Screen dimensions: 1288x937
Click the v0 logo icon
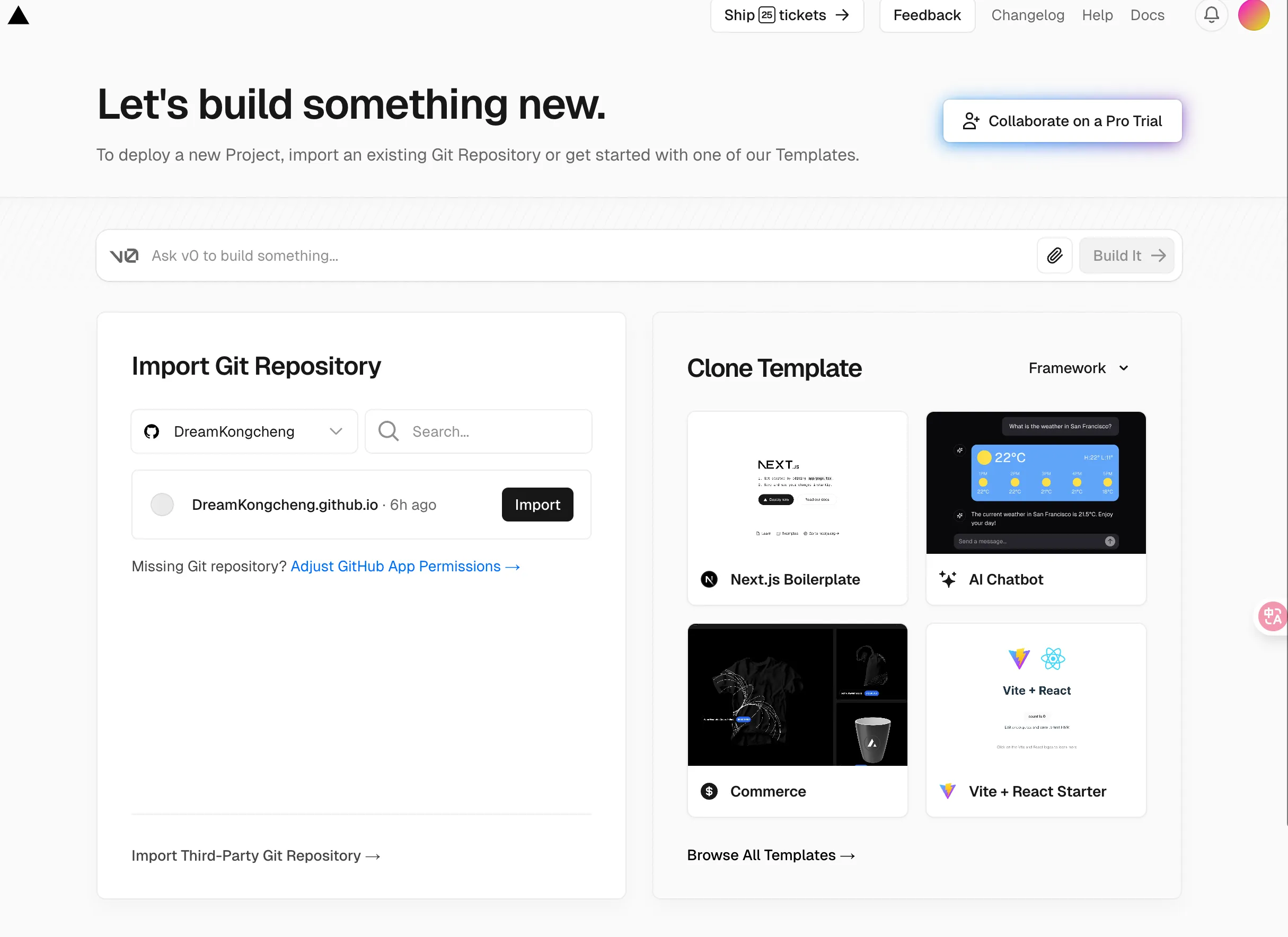(x=124, y=256)
